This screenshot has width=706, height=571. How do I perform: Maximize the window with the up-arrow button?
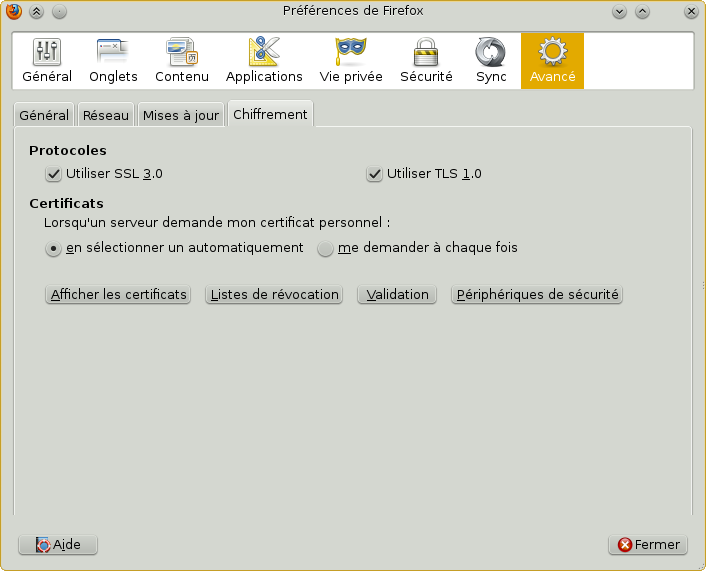click(x=643, y=11)
